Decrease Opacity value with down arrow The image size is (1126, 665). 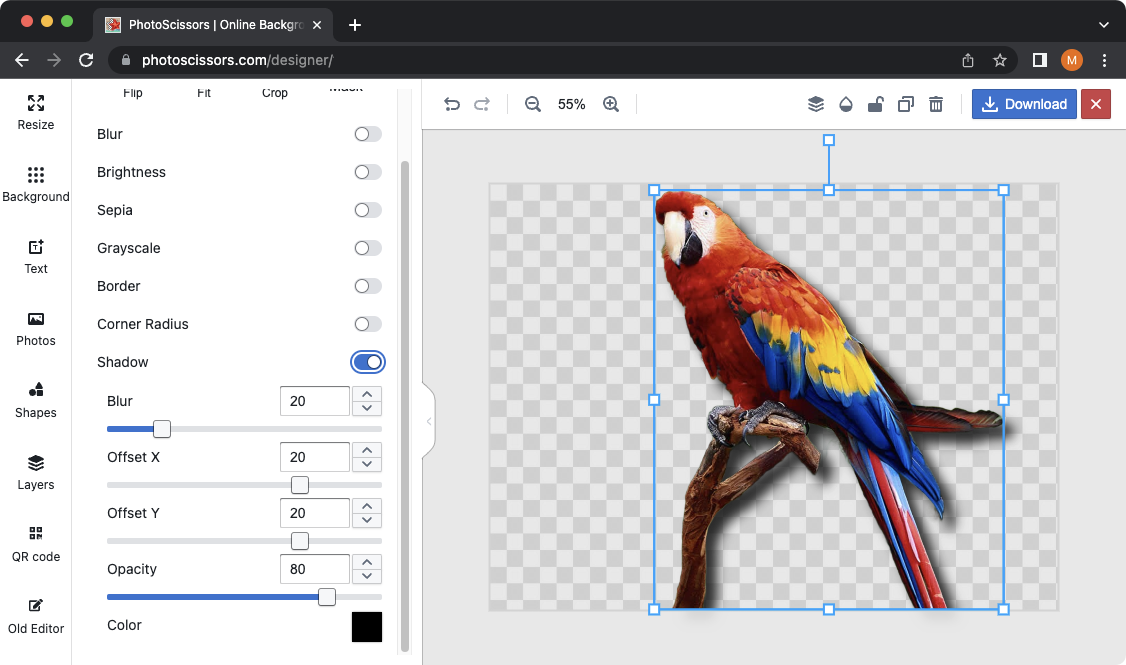click(x=368, y=576)
